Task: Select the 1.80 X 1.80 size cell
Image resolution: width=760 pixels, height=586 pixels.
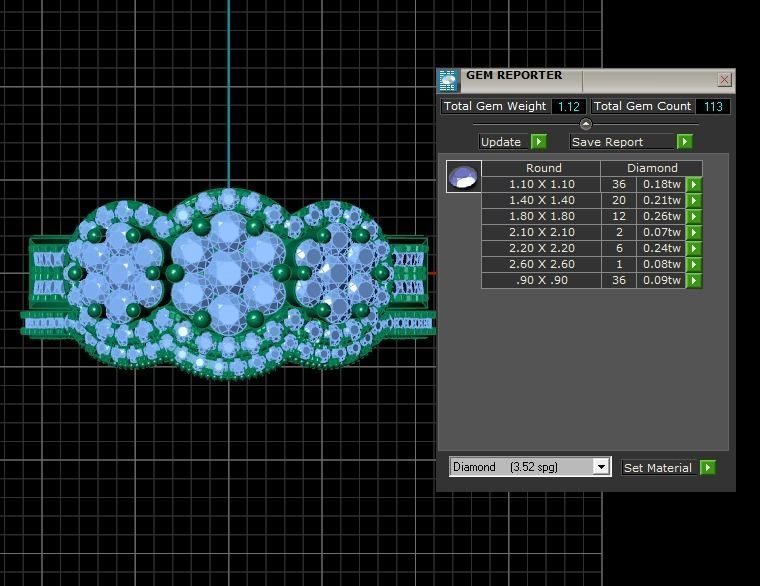Action: 541,216
